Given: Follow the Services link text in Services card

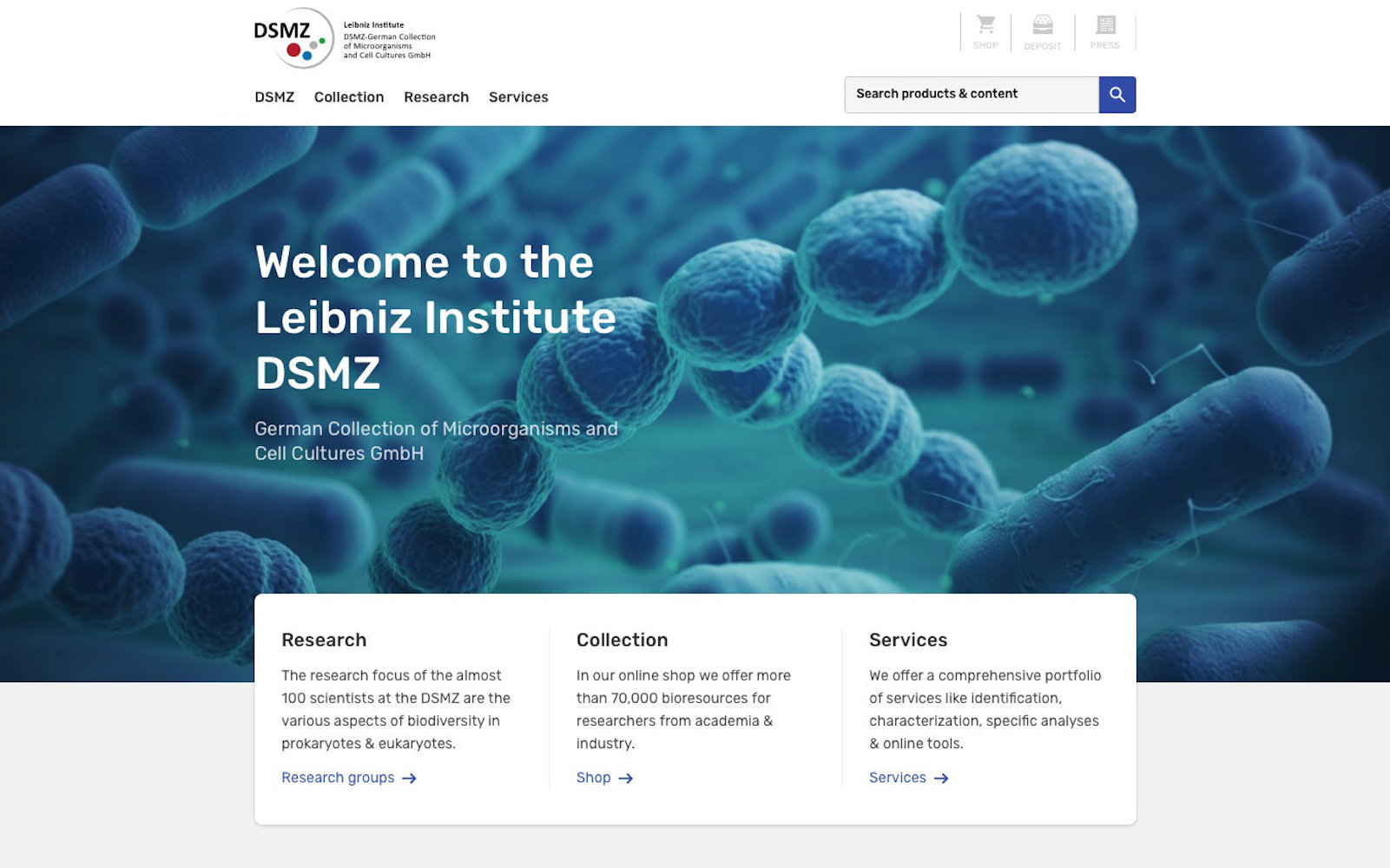Looking at the screenshot, I should [x=897, y=778].
